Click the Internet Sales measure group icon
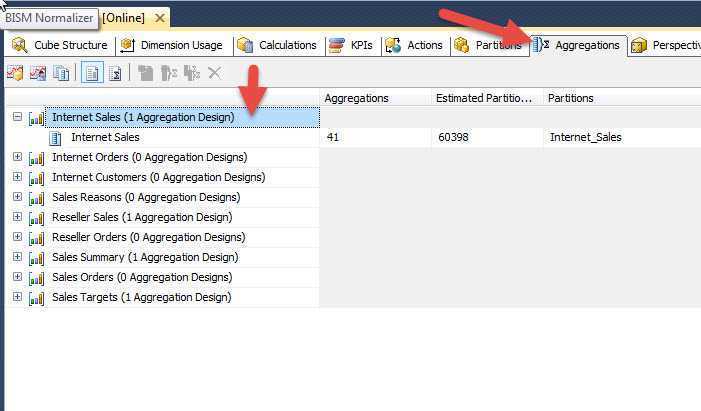This screenshot has width=701, height=411. [x=36, y=118]
